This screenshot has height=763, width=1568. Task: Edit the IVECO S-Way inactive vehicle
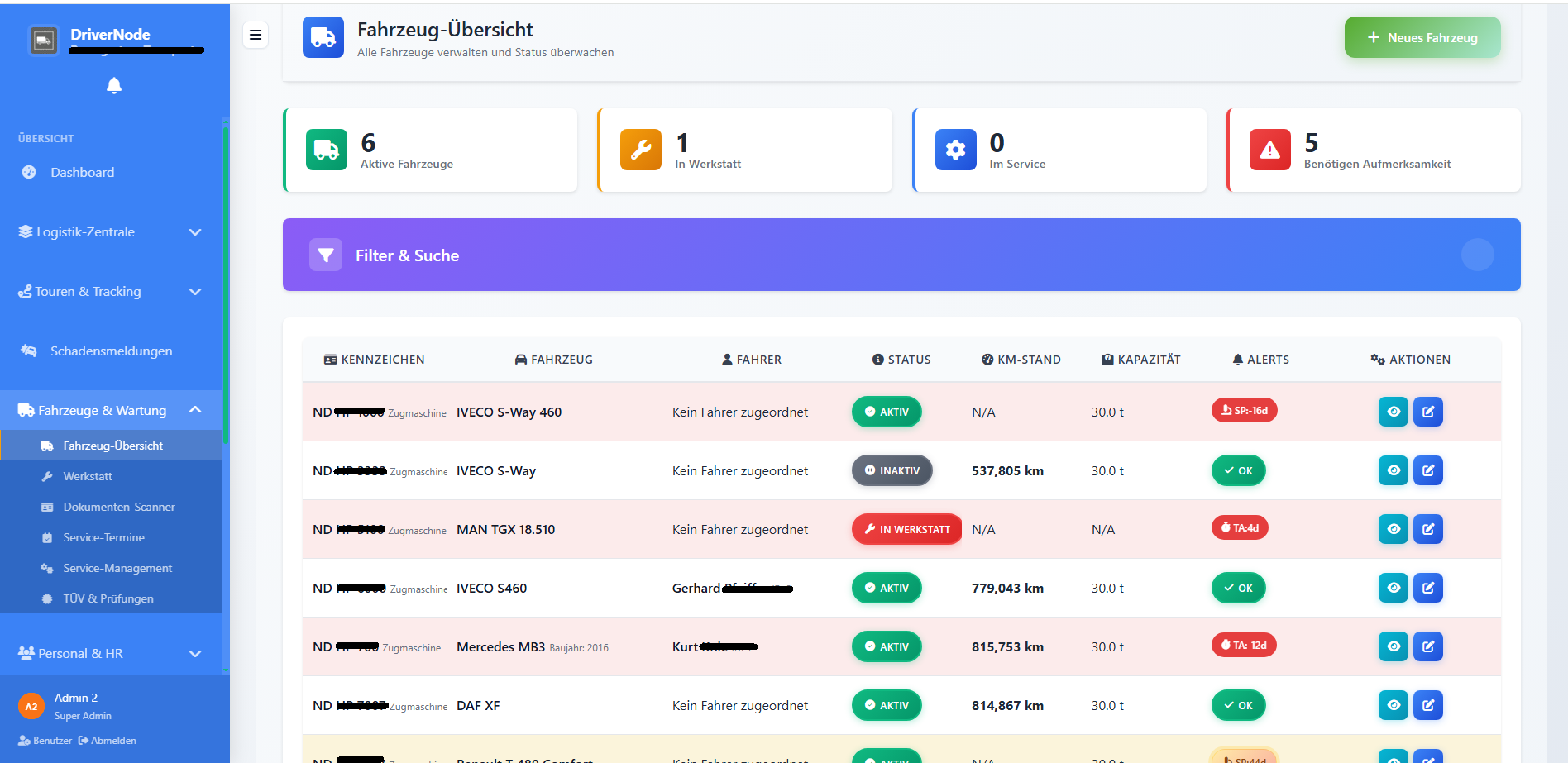click(1428, 470)
